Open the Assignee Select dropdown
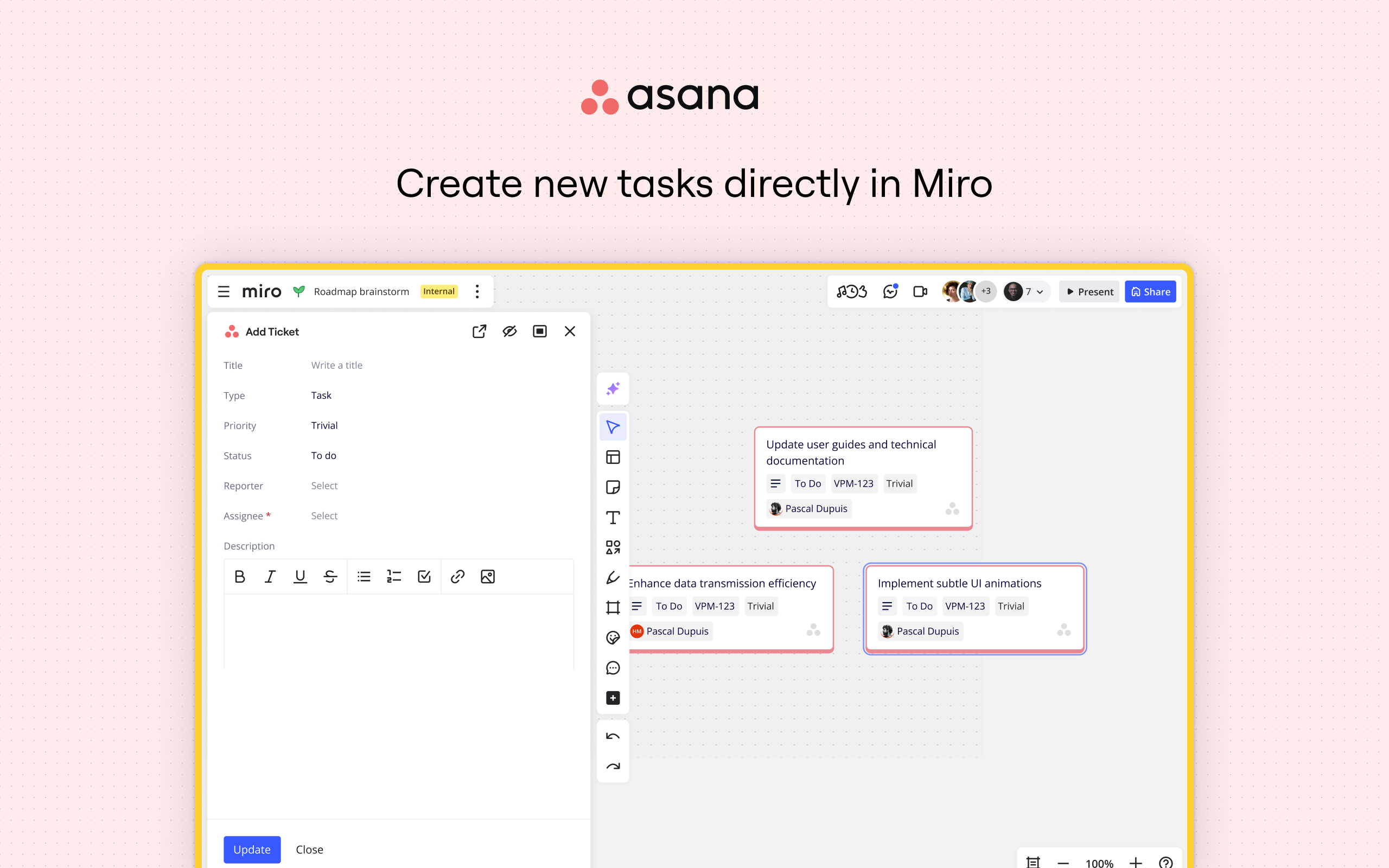The height and width of the screenshot is (868, 1389). tap(324, 515)
